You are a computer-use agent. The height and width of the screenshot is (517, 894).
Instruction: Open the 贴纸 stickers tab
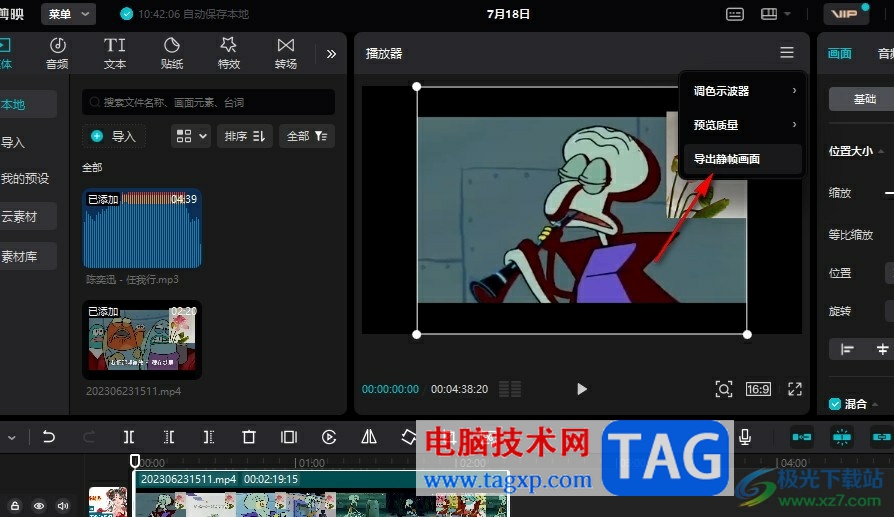172,54
